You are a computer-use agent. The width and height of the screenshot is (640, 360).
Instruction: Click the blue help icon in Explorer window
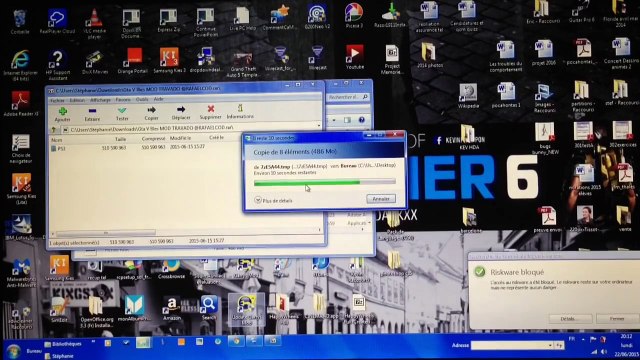(x=362, y=120)
